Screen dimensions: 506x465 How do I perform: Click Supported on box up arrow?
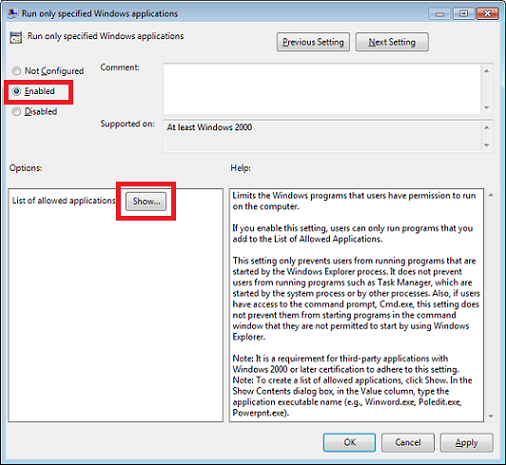coord(486,127)
